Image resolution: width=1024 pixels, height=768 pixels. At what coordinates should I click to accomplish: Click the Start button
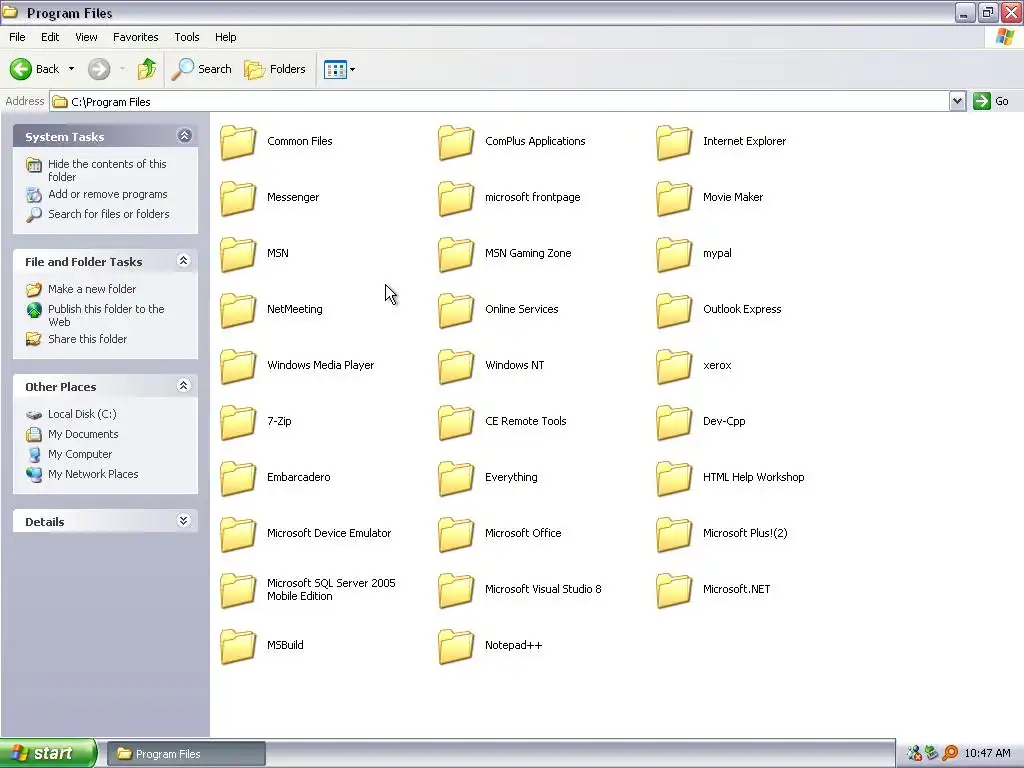48,753
